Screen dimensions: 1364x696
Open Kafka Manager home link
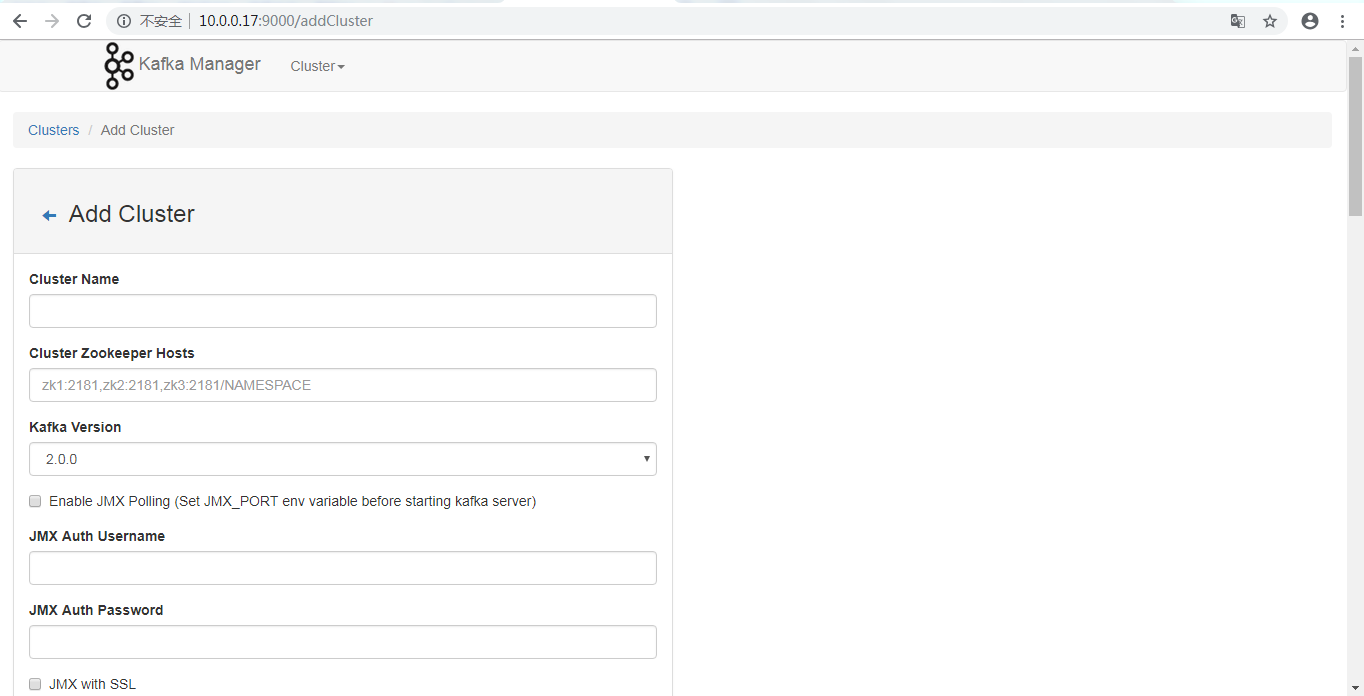[199, 64]
